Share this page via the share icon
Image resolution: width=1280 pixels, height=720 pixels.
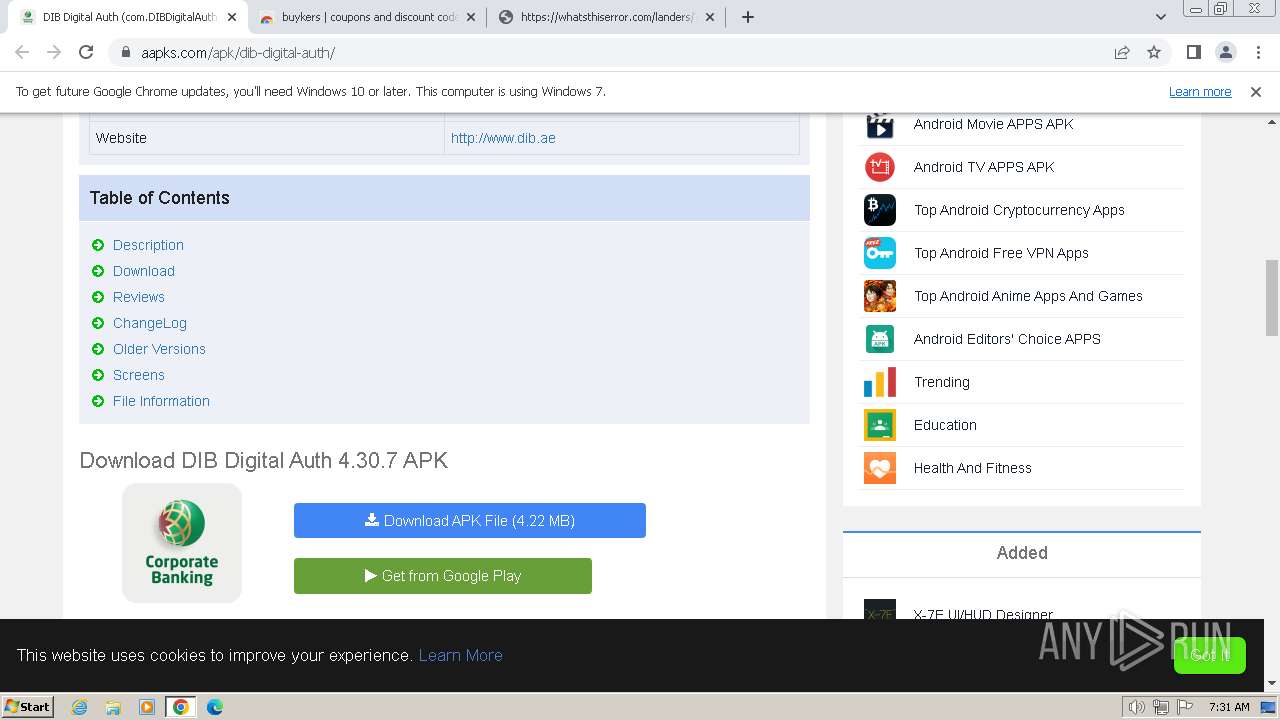coord(1122,52)
